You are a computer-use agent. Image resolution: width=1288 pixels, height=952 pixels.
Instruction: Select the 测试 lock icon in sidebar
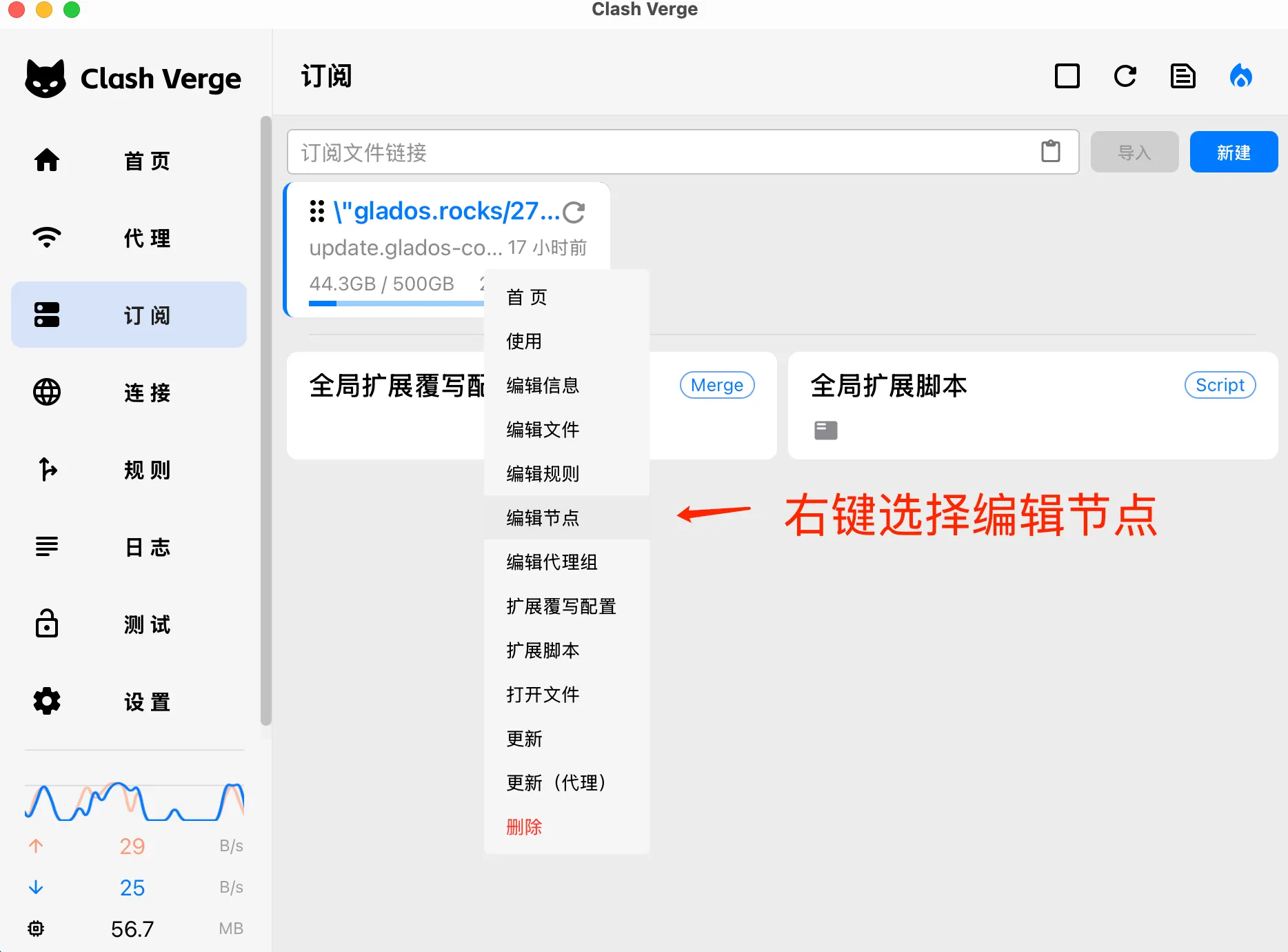[x=46, y=624]
